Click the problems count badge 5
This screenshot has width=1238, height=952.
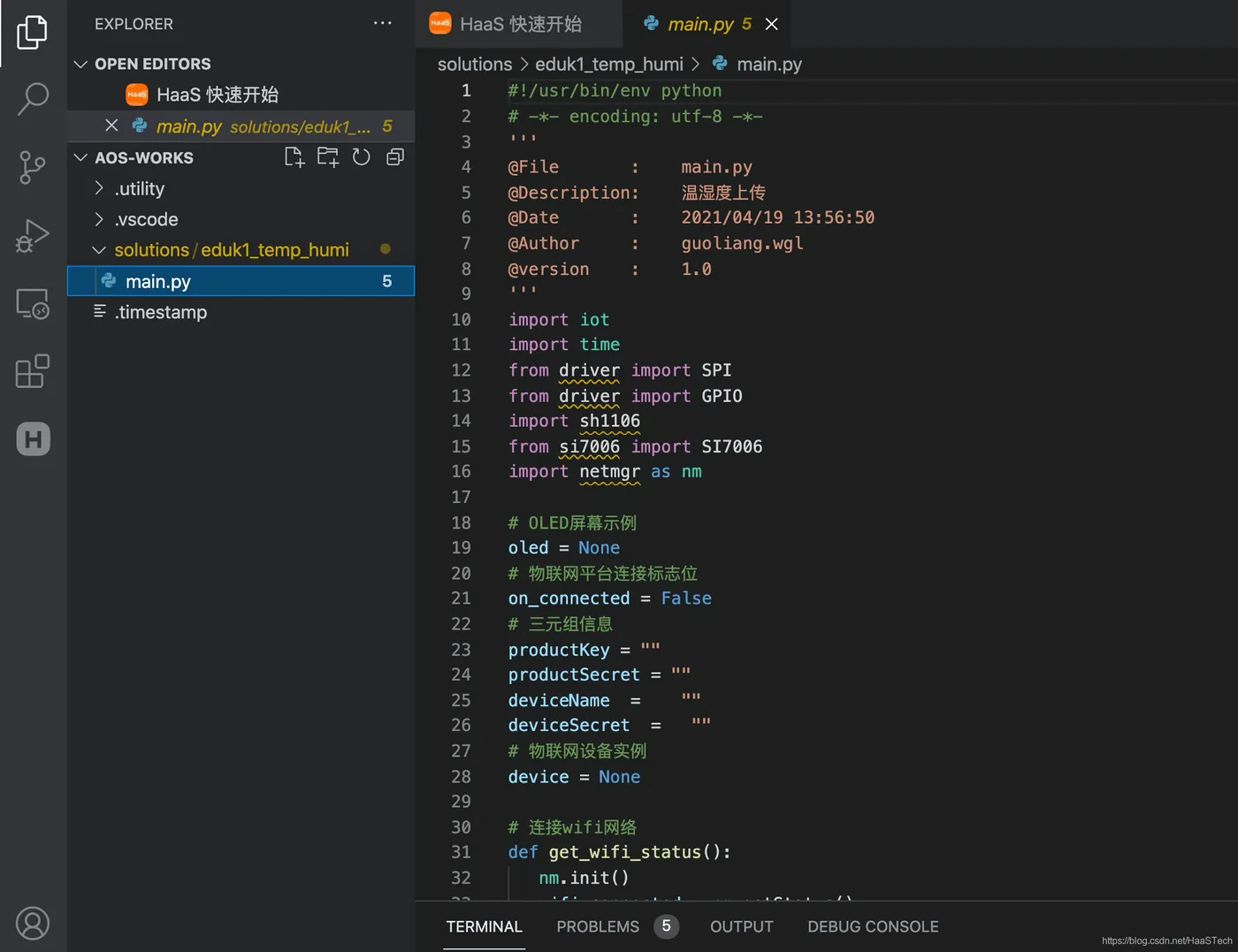pos(666,925)
